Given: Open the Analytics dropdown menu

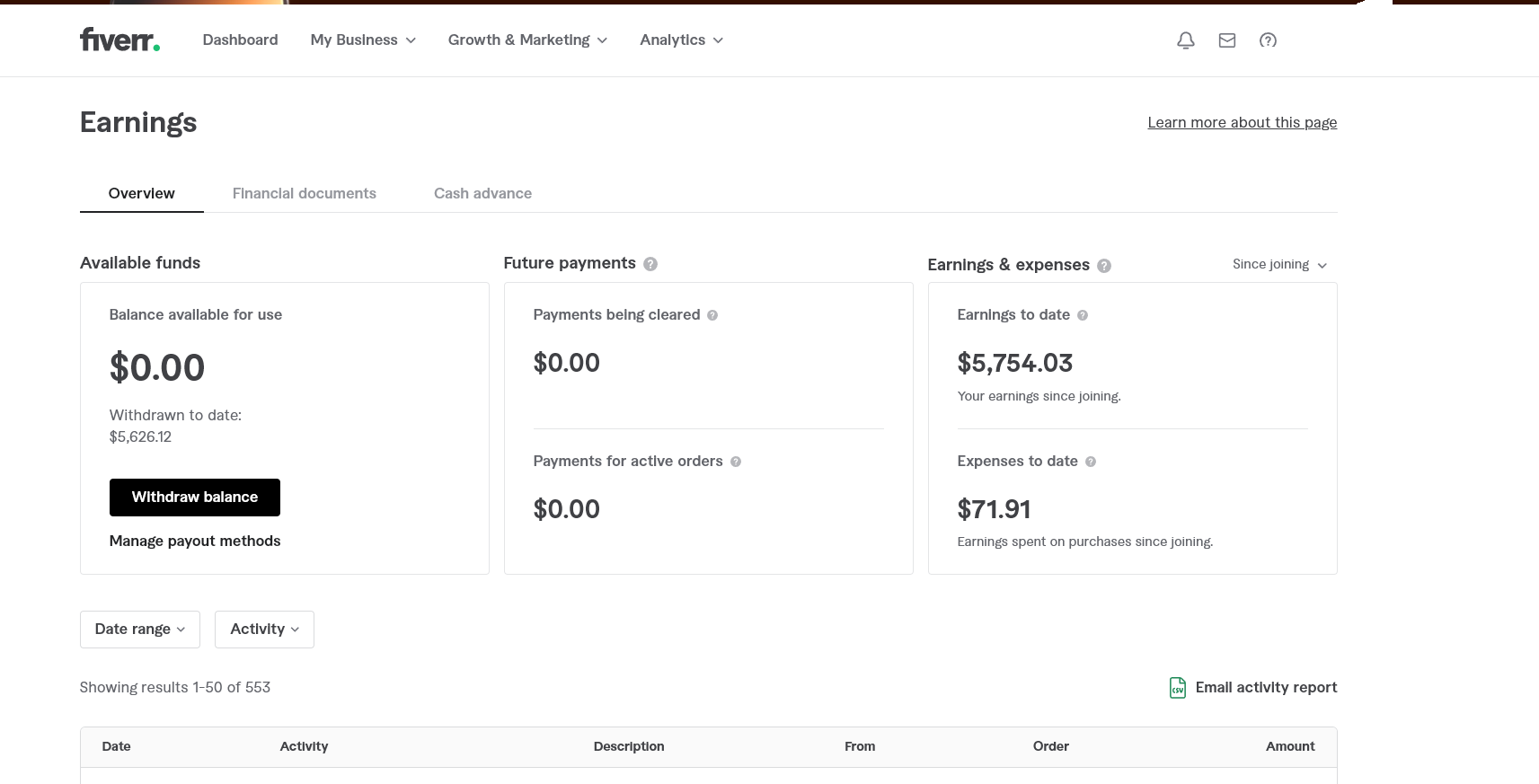Looking at the screenshot, I should [x=681, y=40].
